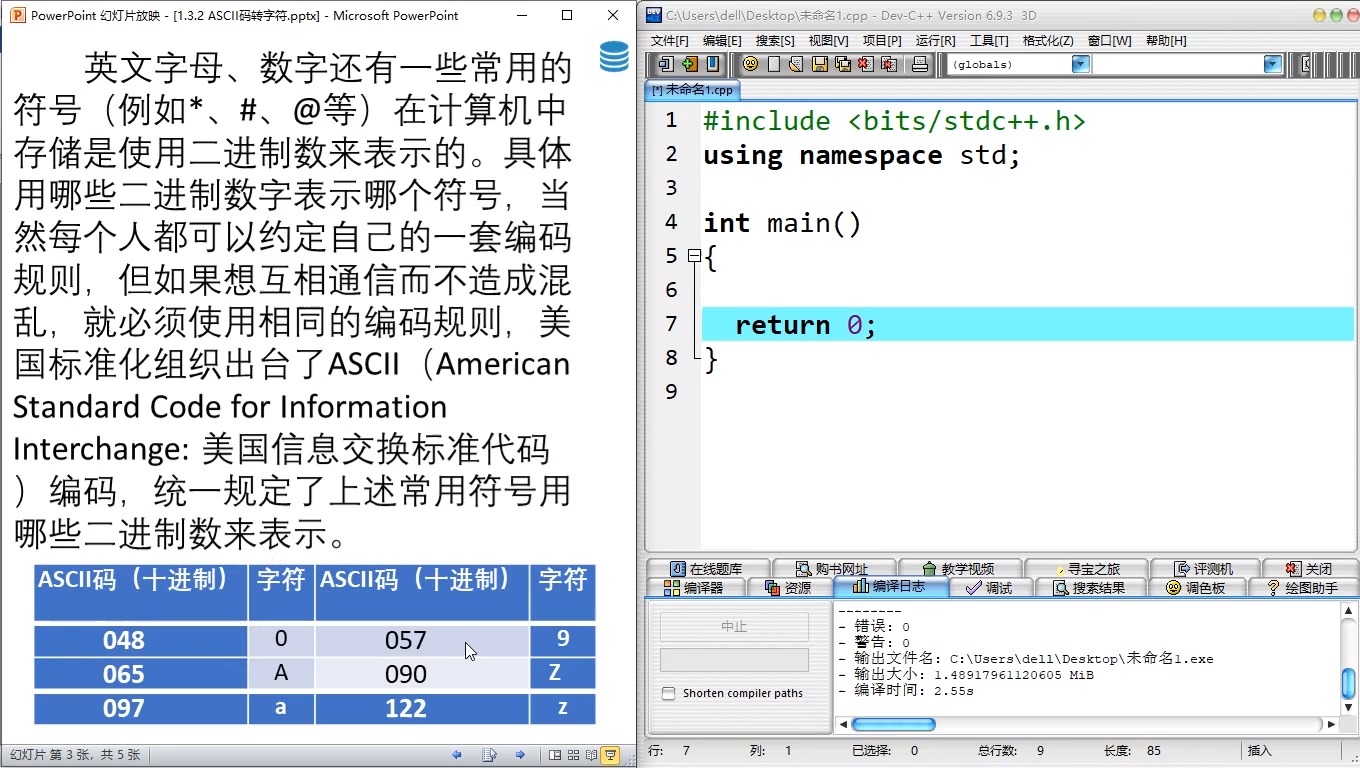The width and height of the screenshot is (1360, 768).
Task: Collapse the code block at line 5
Action: tap(693, 255)
